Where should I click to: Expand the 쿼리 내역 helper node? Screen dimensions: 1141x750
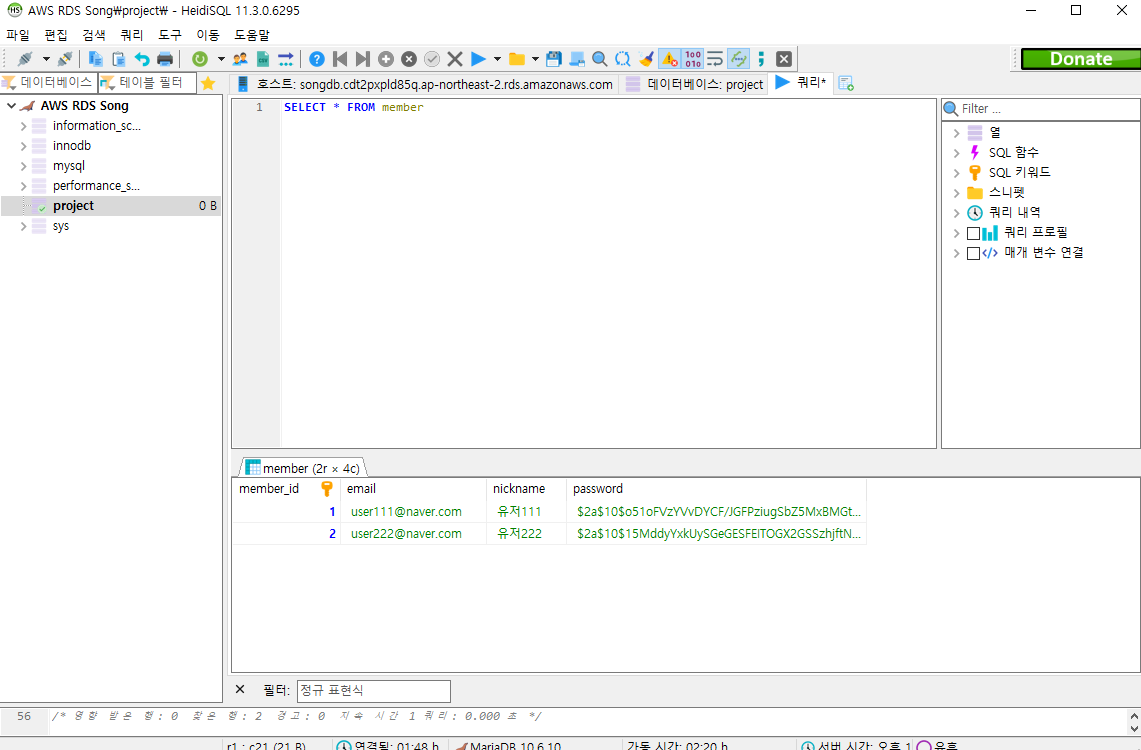pyautogui.click(x=956, y=213)
